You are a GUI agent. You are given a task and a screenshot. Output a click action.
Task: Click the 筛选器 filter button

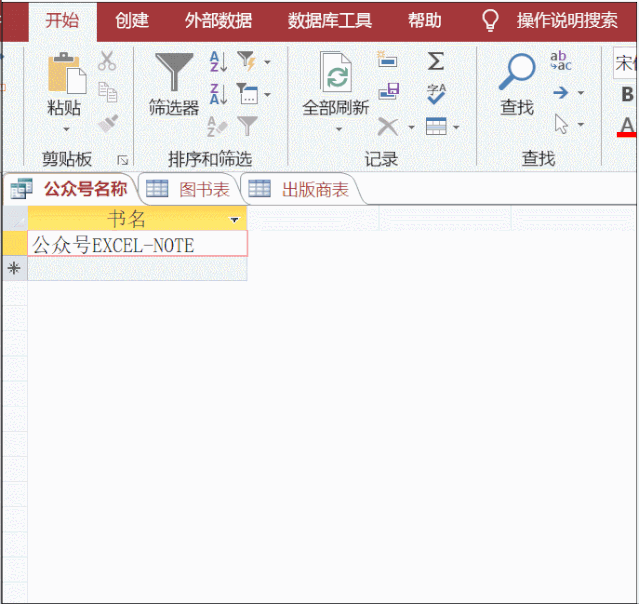click(x=174, y=84)
